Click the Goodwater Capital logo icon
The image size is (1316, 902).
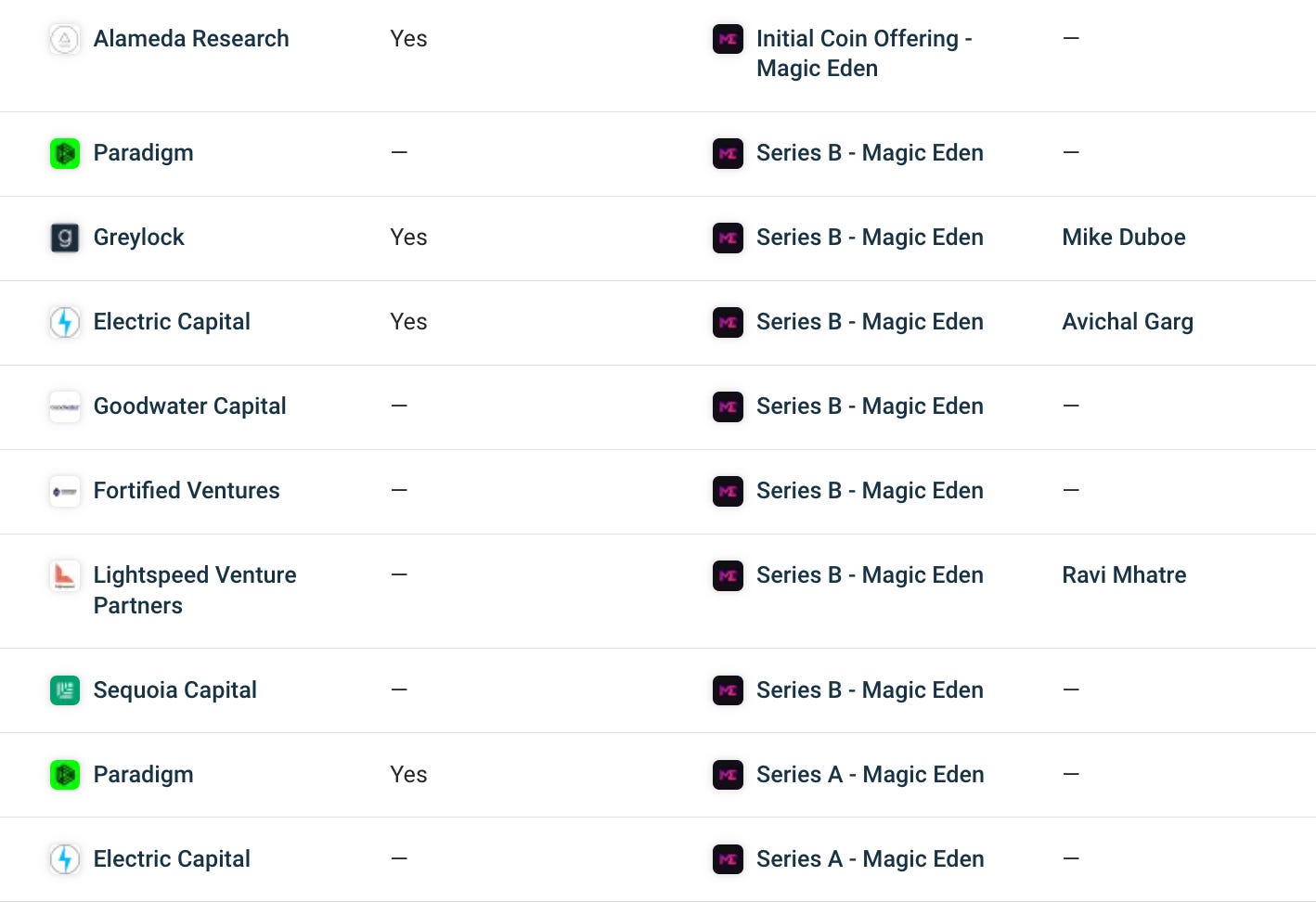(x=64, y=406)
